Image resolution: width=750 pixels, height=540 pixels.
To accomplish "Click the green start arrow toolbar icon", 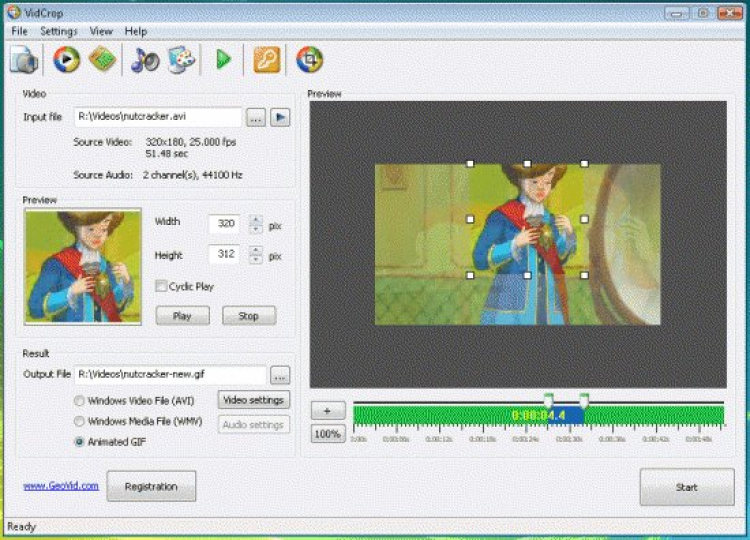I will coord(223,59).
